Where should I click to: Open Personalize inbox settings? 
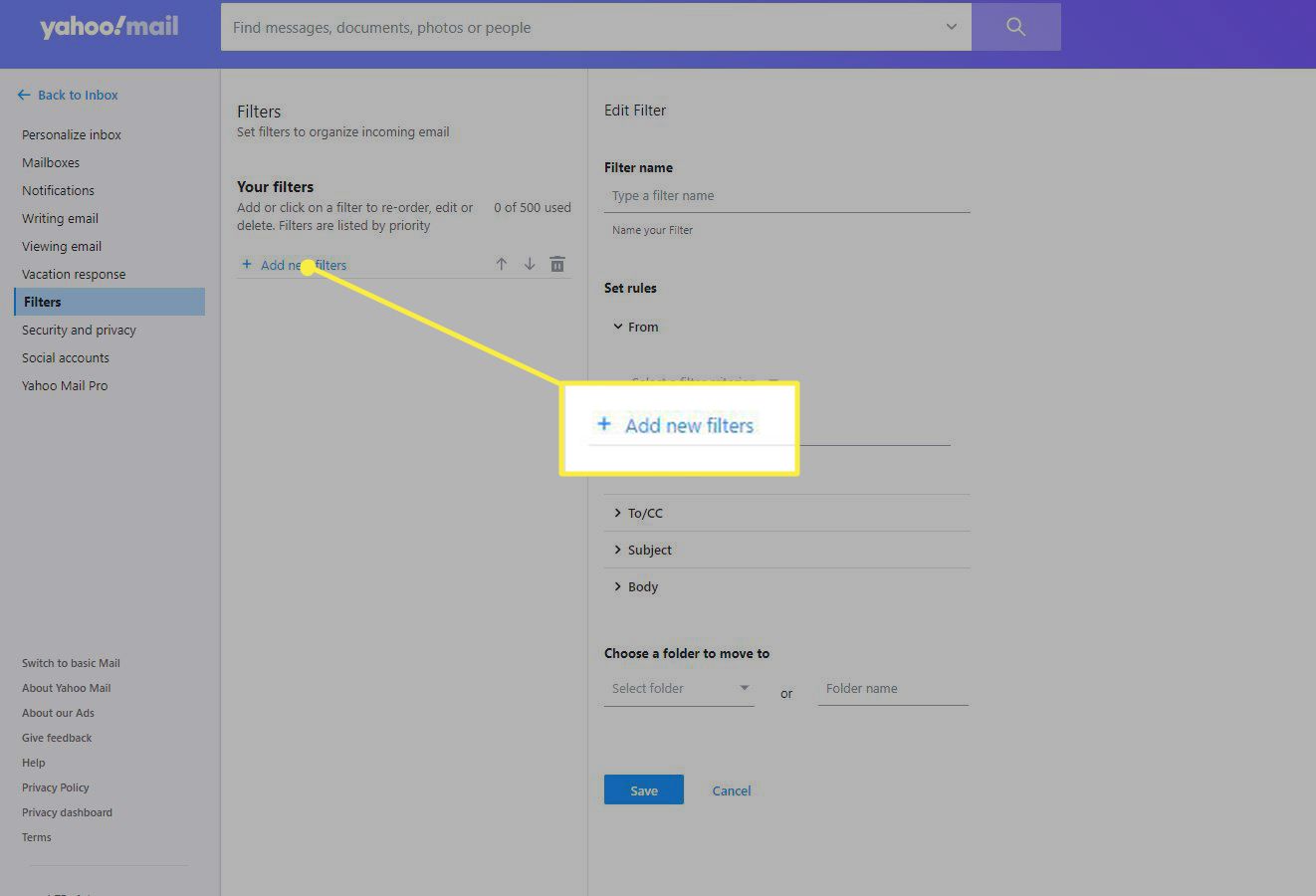[x=72, y=134]
